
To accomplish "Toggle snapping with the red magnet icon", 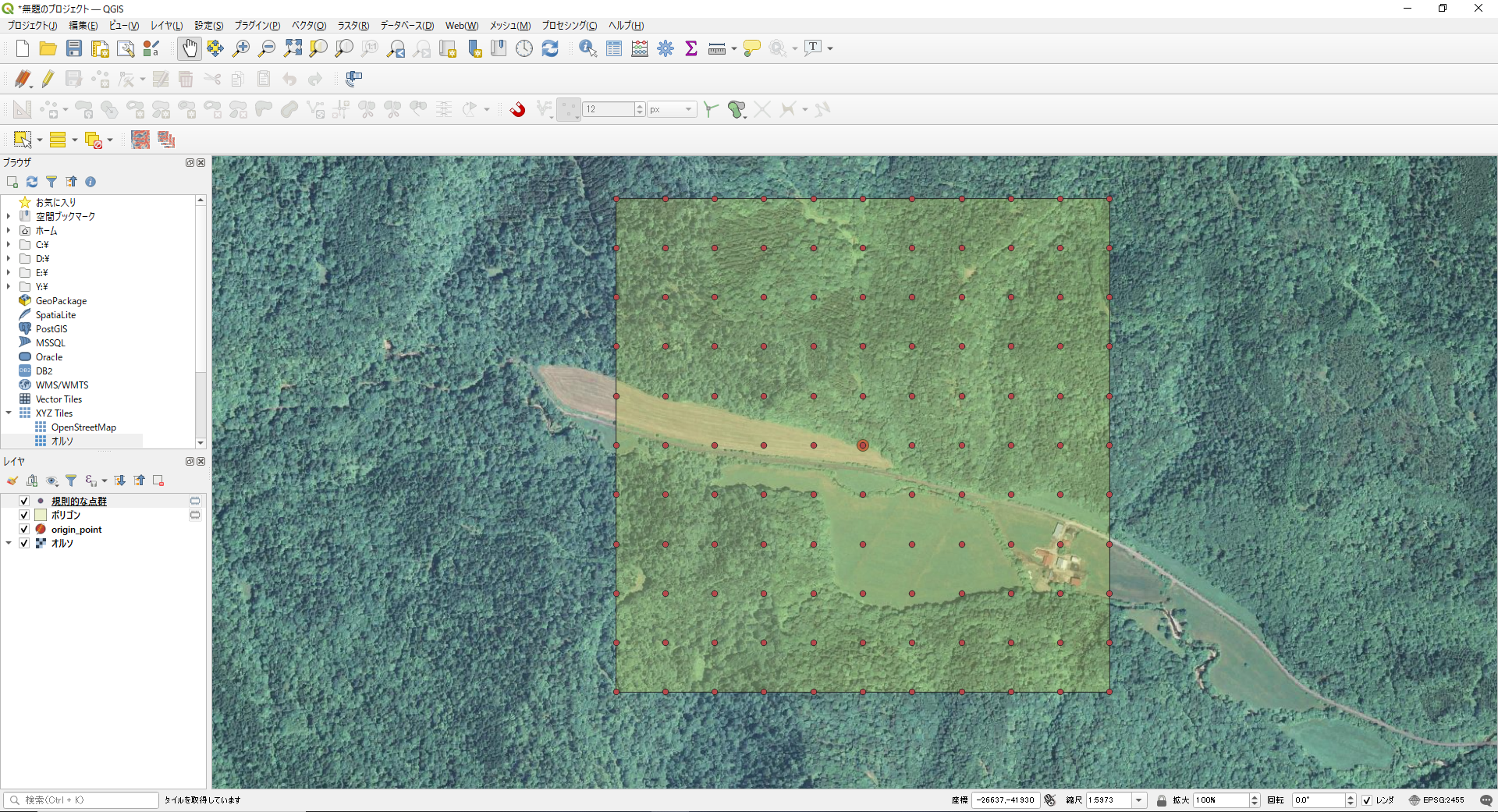I will click(517, 109).
